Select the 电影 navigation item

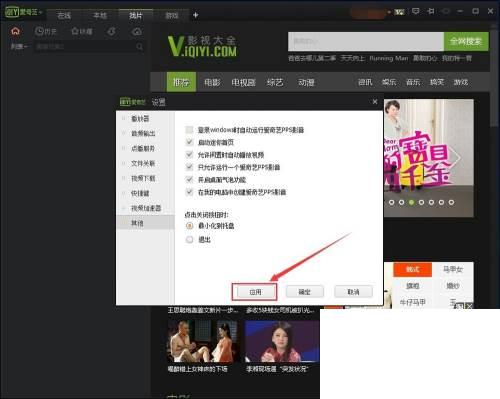(x=212, y=82)
